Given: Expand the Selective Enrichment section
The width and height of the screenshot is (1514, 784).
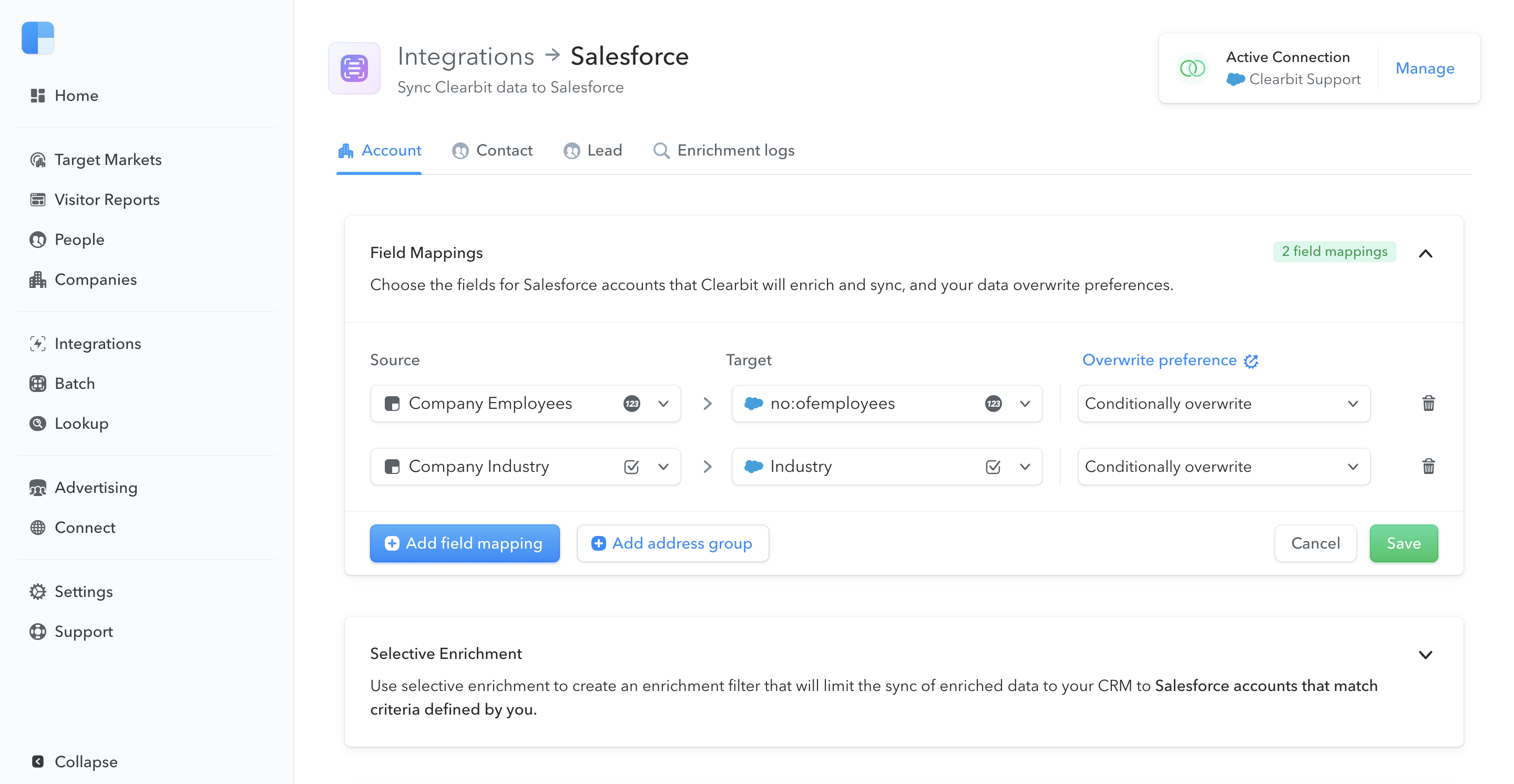Looking at the screenshot, I should 1425,655.
